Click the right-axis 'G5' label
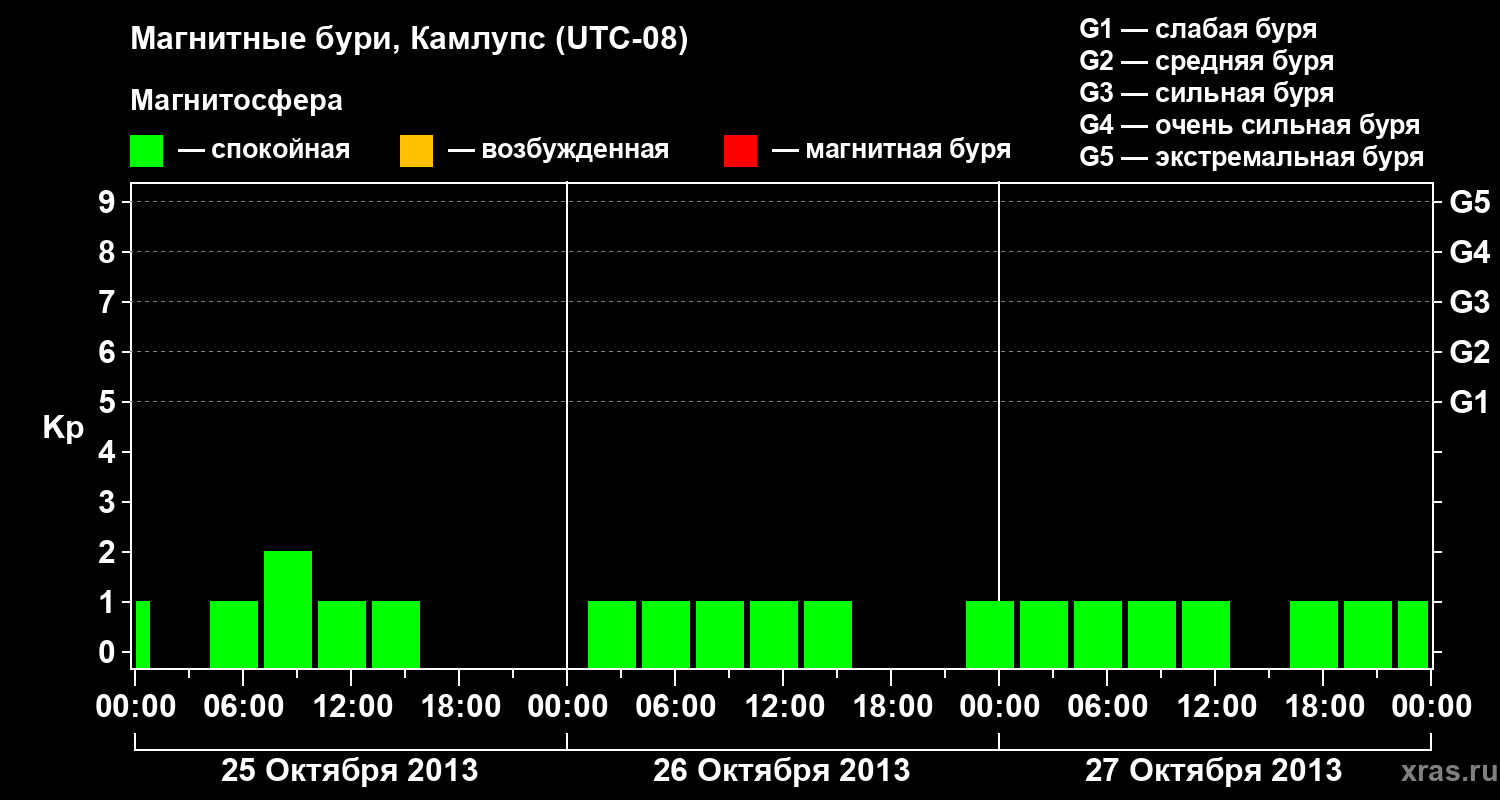 (1469, 202)
